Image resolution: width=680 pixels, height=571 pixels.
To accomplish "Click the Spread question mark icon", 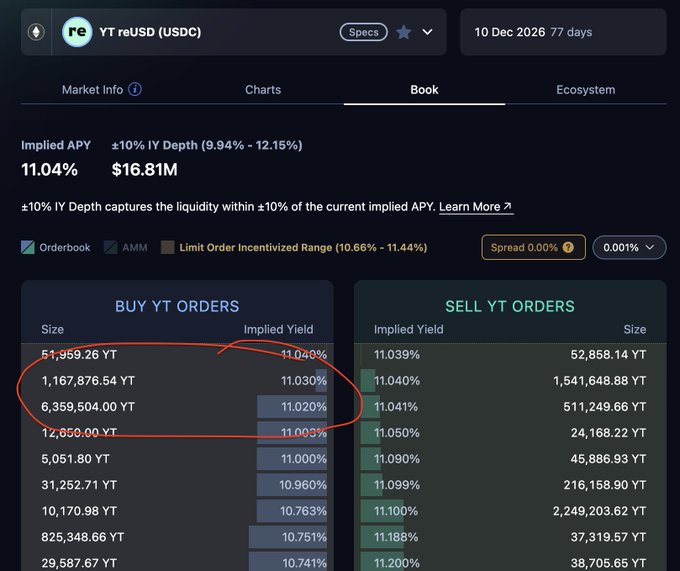I will [x=568, y=247].
